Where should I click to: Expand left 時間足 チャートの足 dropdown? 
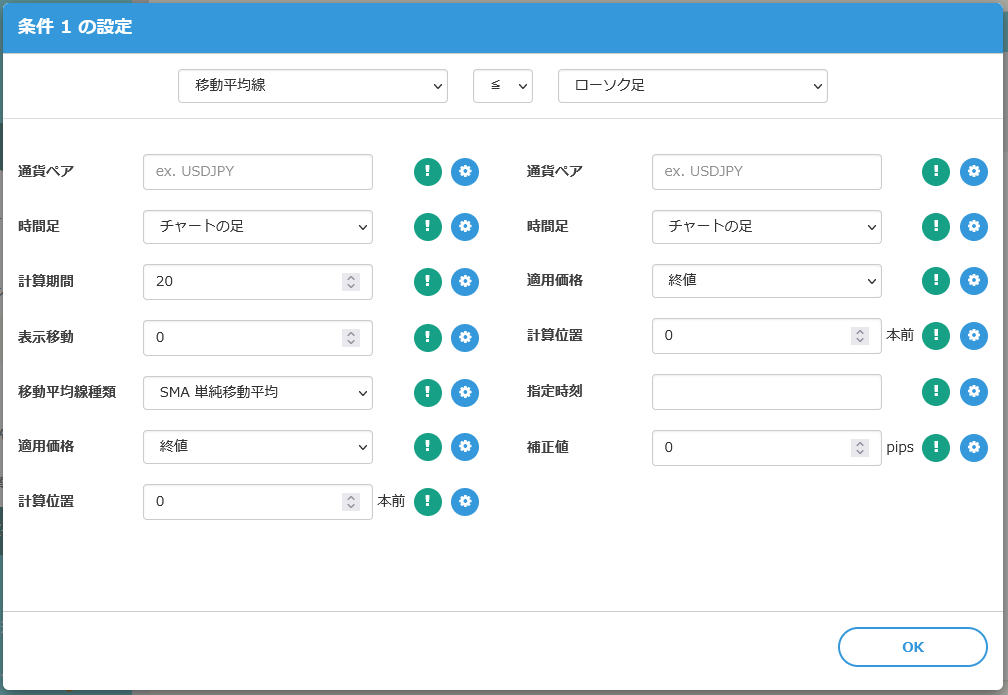(x=258, y=227)
